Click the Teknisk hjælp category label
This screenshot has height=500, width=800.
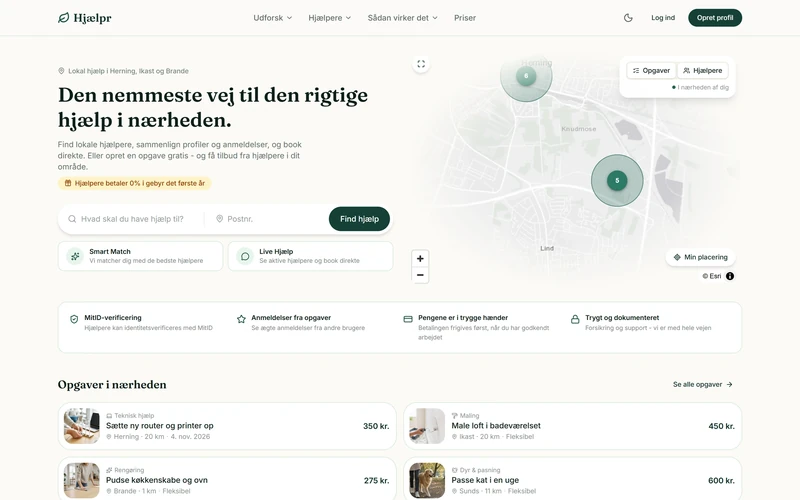pos(130,415)
